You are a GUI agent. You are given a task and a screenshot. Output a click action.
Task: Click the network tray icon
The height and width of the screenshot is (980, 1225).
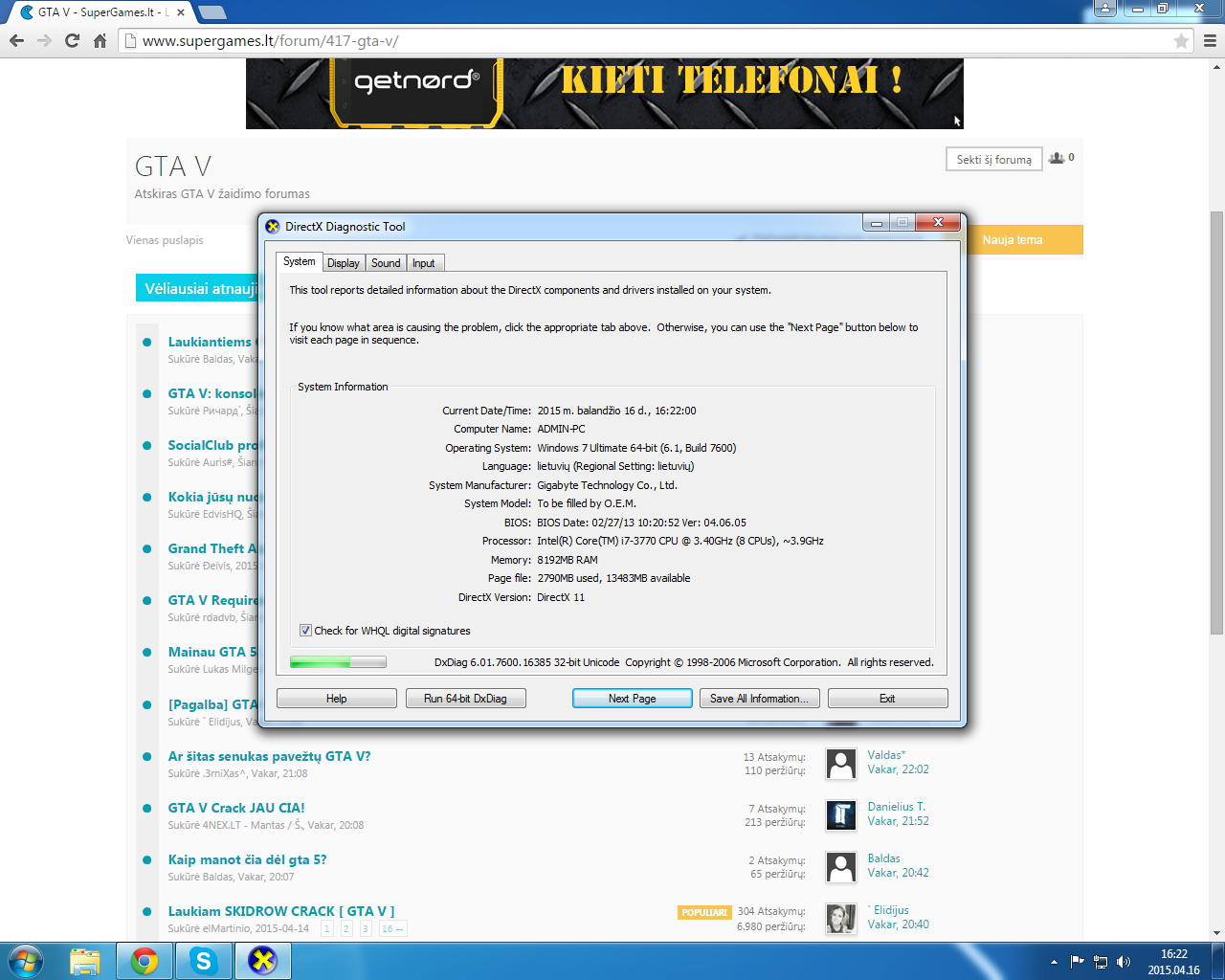point(1101,962)
